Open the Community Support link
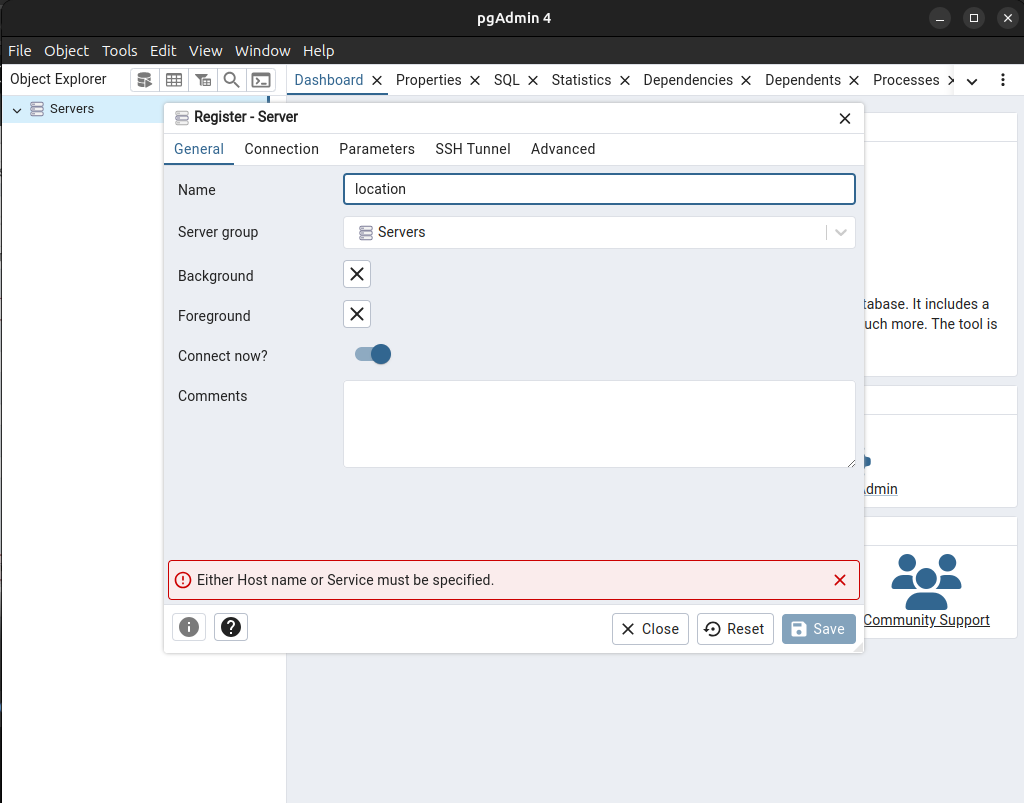 click(926, 620)
